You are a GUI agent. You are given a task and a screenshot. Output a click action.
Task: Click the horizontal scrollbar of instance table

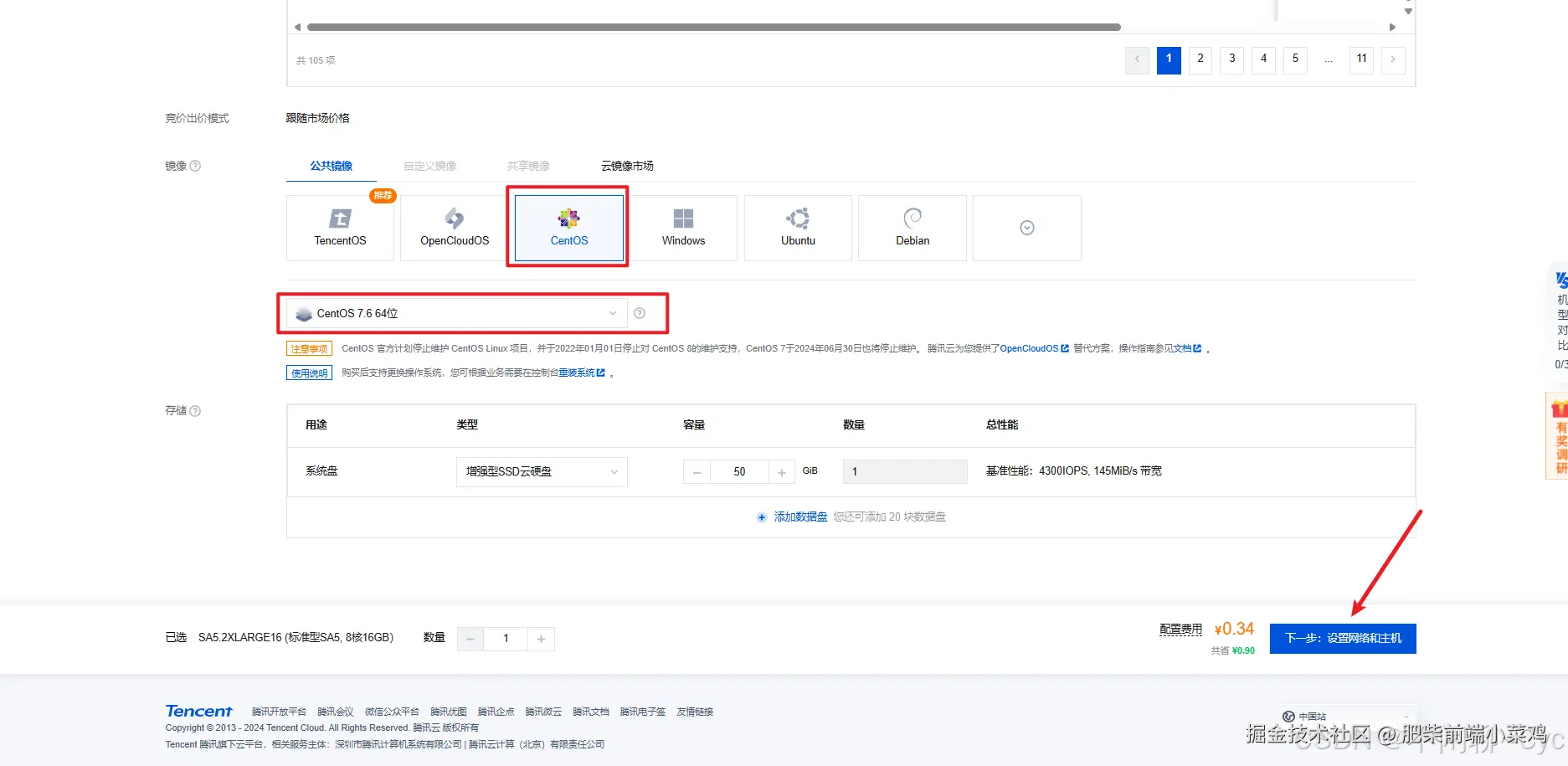[x=714, y=27]
